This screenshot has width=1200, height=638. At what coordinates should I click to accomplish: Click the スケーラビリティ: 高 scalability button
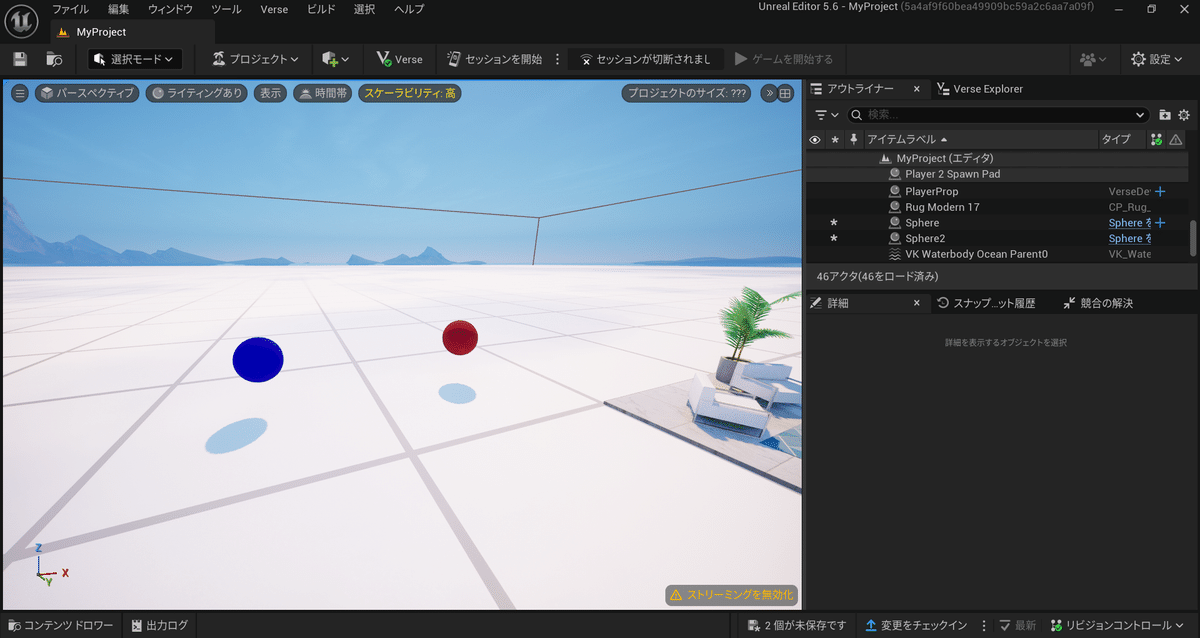[x=410, y=93]
